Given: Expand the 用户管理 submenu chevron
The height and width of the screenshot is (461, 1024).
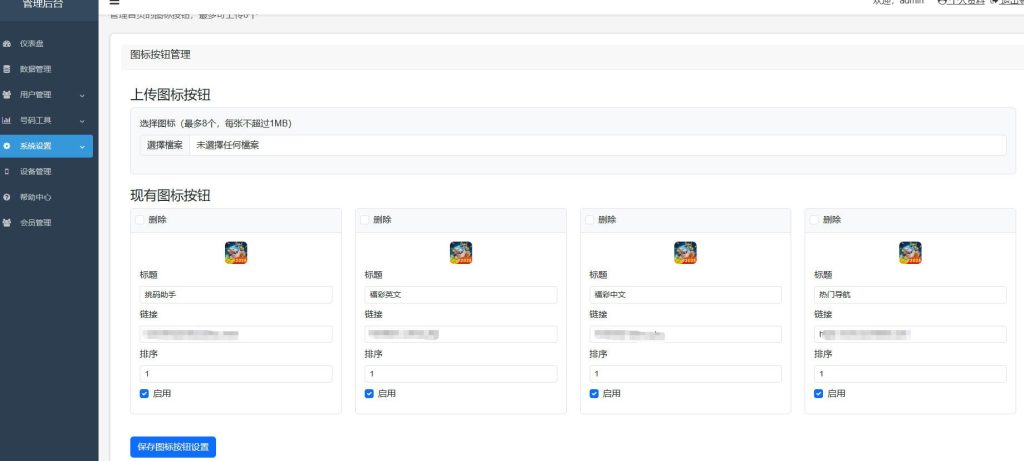Looking at the screenshot, I should pyautogui.click(x=82, y=95).
